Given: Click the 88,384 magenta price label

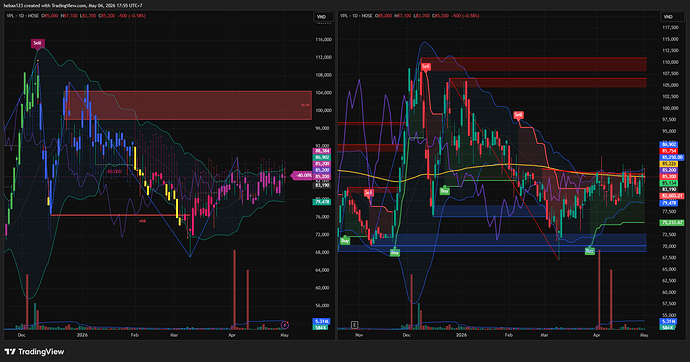Looking at the screenshot, I should (322, 151).
